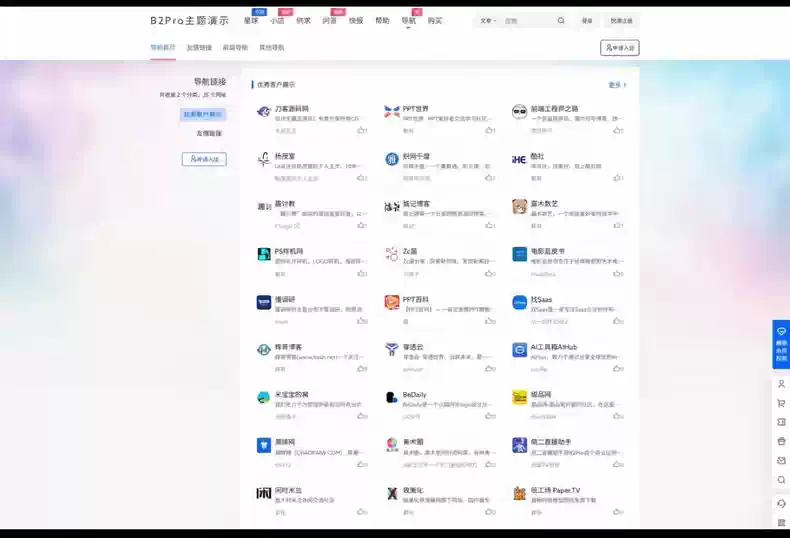790x538 pixels.
Task: Click 申请入驻 button at top right
Action: coord(619,47)
